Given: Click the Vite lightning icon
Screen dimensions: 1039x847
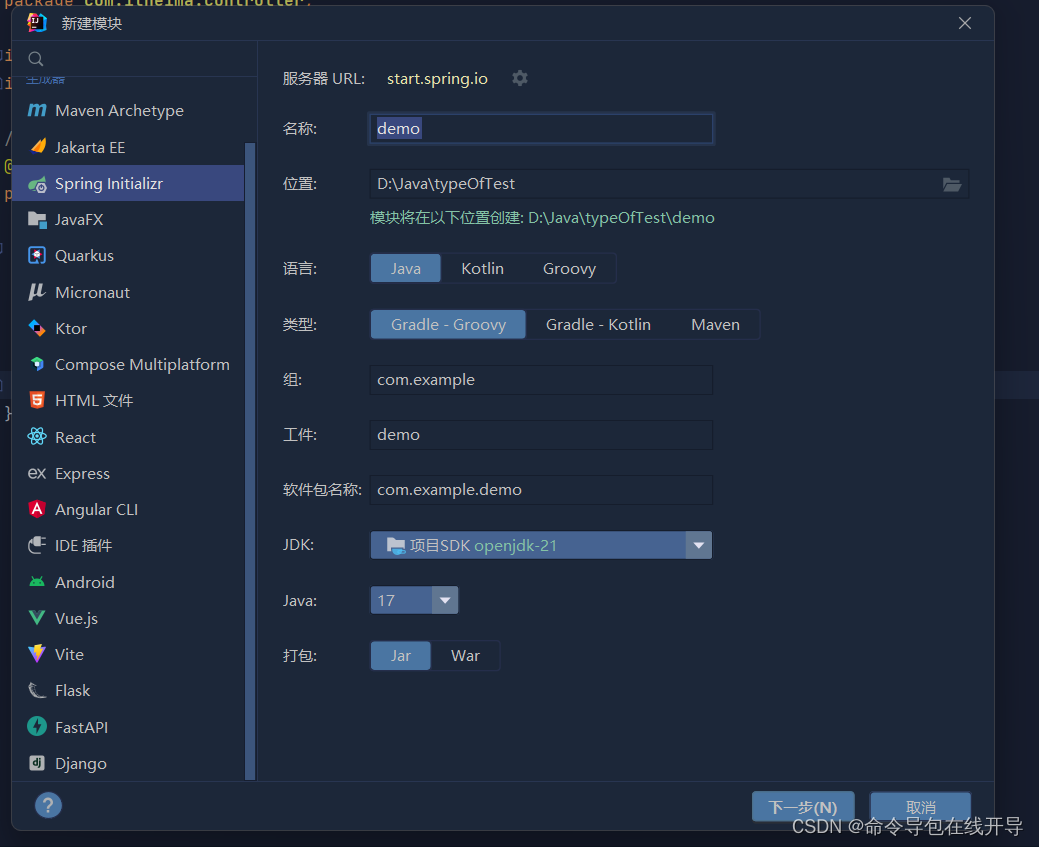Looking at the screenshot, I should point(37,653).
